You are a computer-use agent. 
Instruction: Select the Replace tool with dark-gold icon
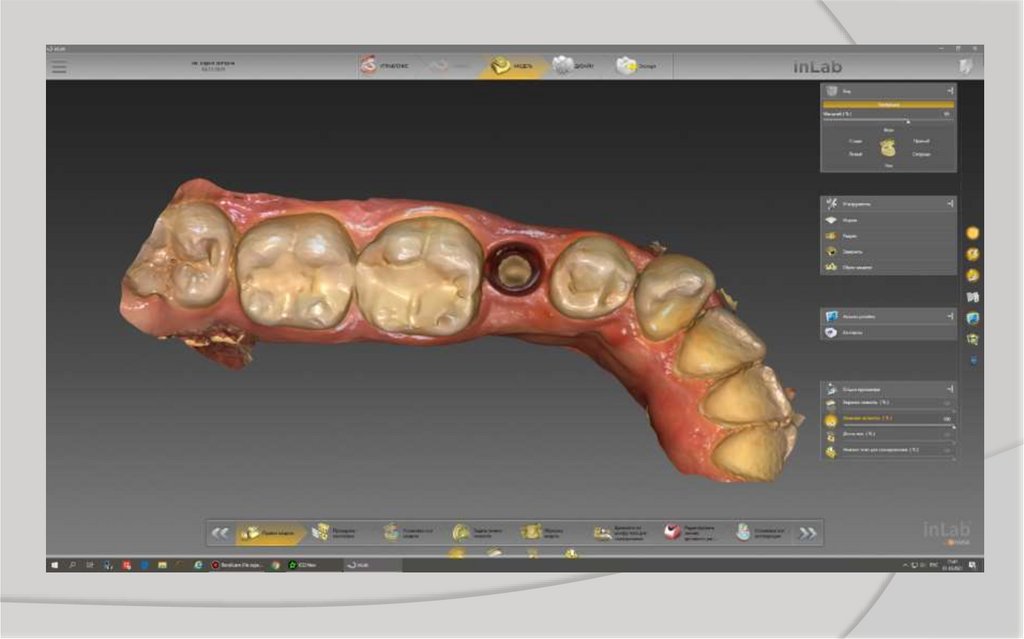point(888,252)
